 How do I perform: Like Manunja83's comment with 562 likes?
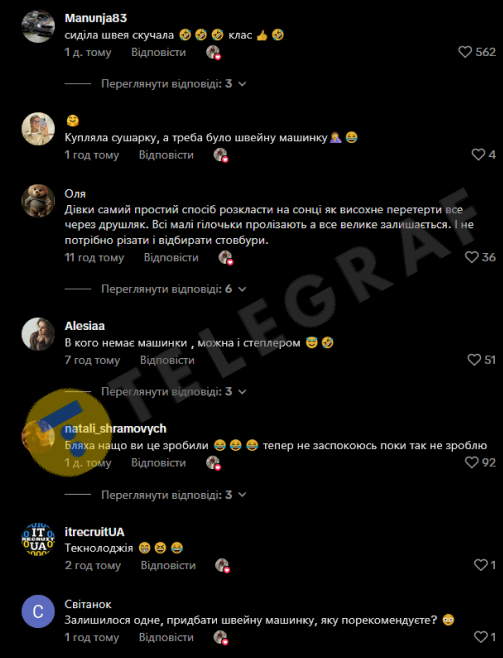click(465, 52)
